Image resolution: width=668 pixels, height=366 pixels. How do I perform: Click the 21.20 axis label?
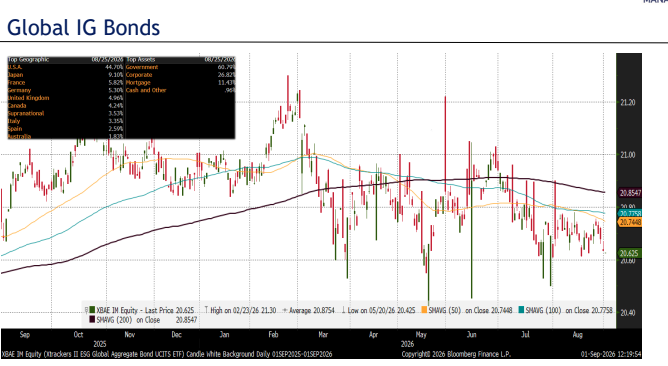(628, 103)
